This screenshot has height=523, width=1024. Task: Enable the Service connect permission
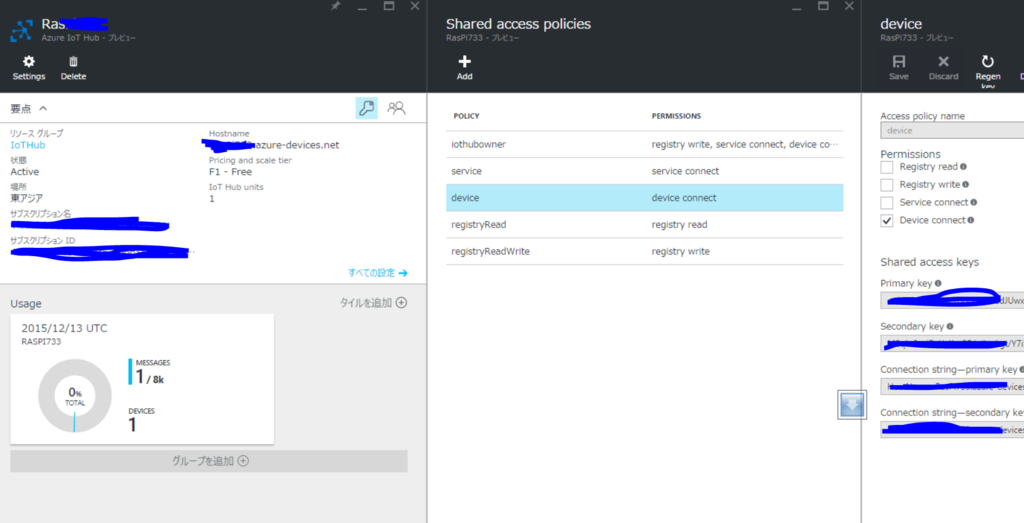[886, 202]
